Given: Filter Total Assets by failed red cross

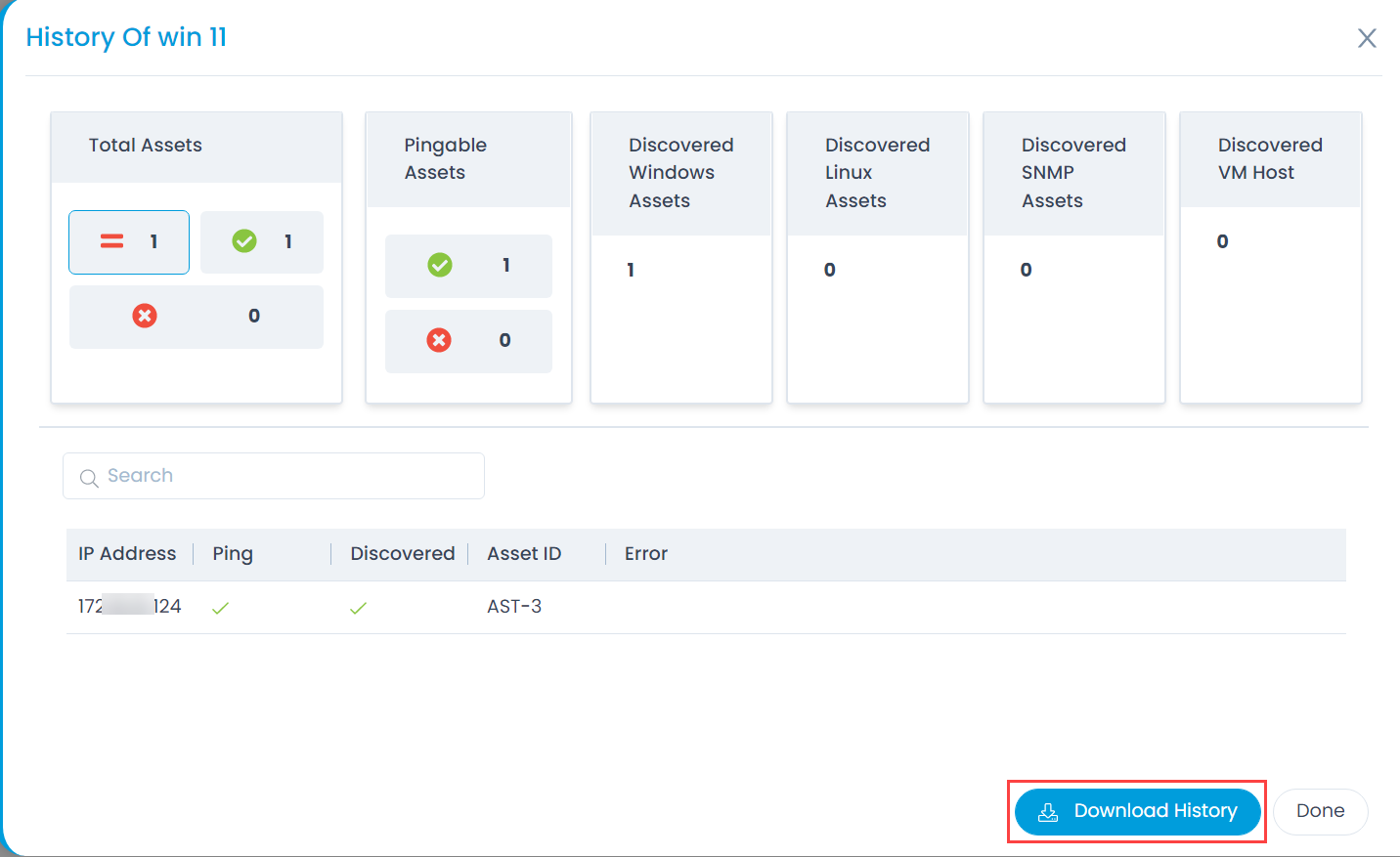Looking at the screenshot, I should tap(197, 317).
